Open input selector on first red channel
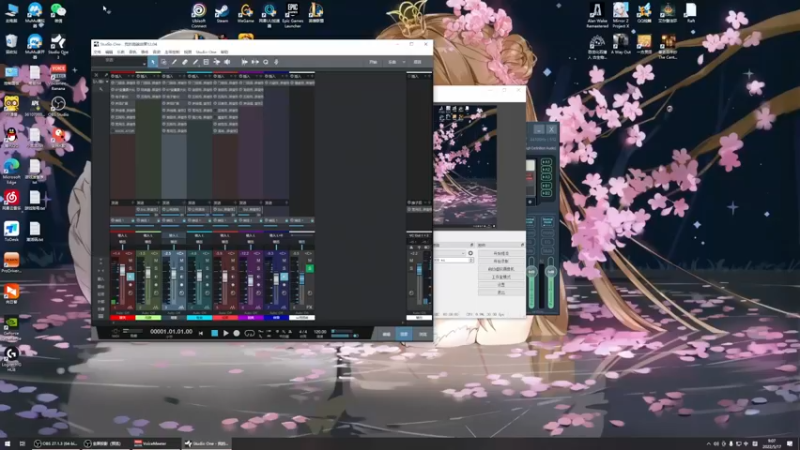 (122, 236)
